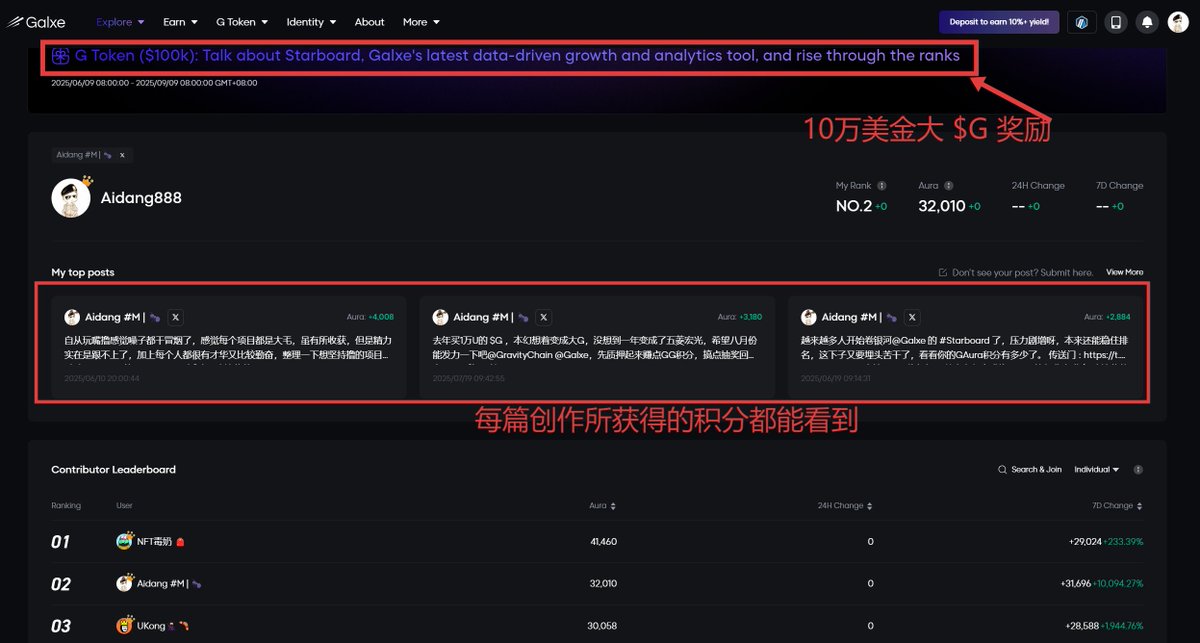Click +31,696 7D change value
The width and height of the screenshot is (1200, 643).
point(1077,584)
